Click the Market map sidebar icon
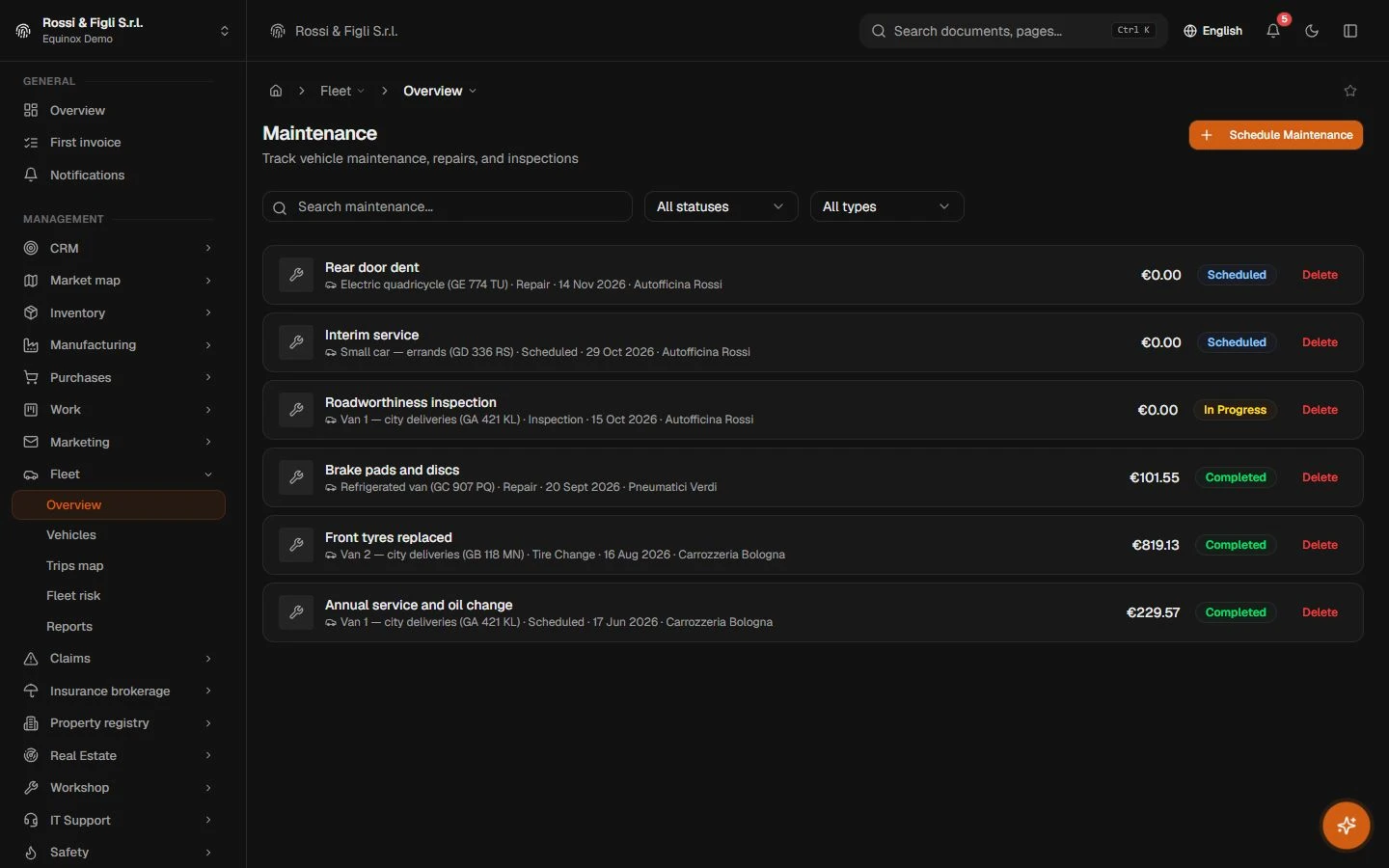 point(31,281)
